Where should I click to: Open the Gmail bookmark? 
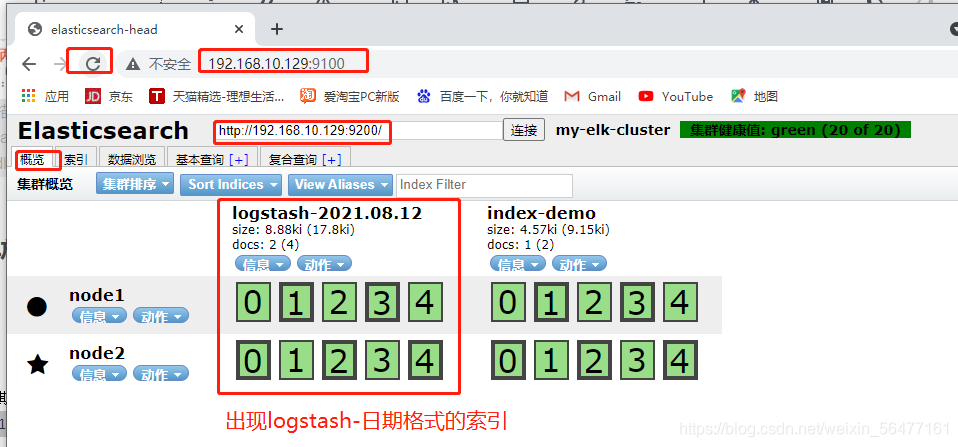coord(592,96)
